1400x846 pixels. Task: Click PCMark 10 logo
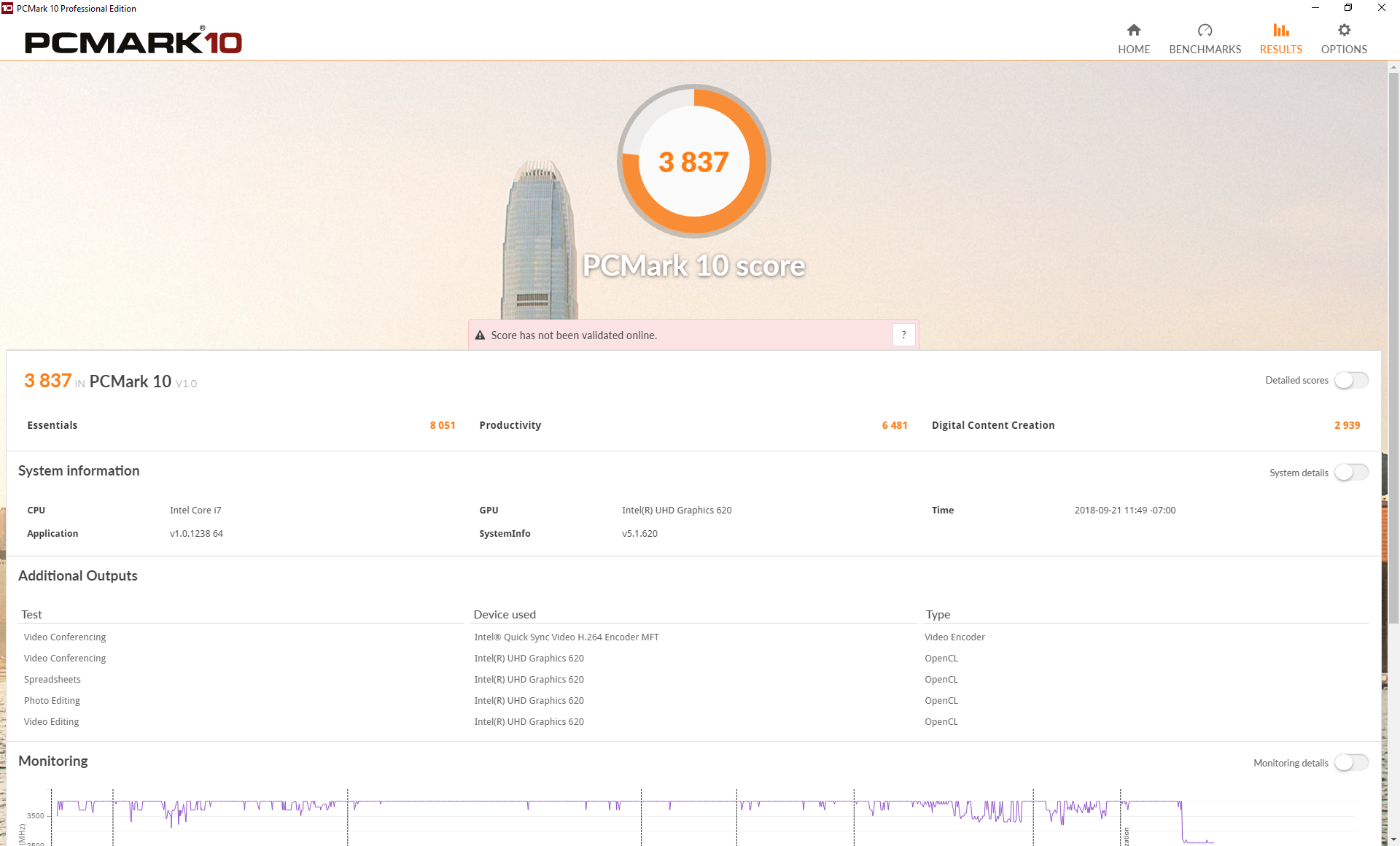(133, 42)
